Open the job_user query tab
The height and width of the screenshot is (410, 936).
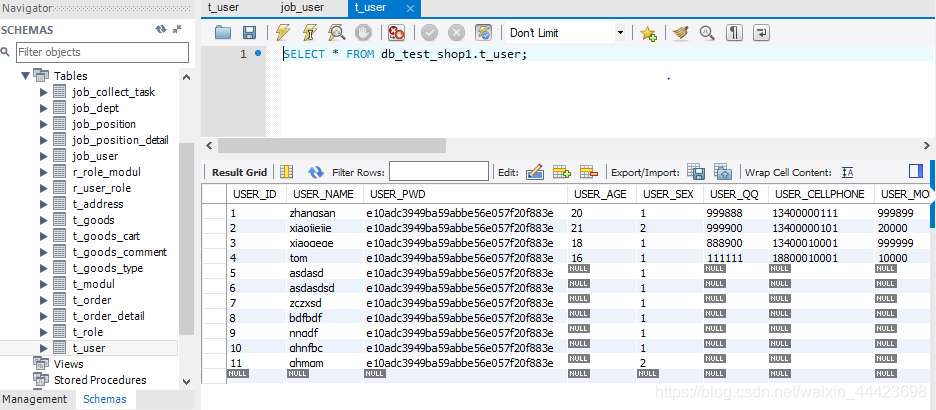(x=302, y=8)
